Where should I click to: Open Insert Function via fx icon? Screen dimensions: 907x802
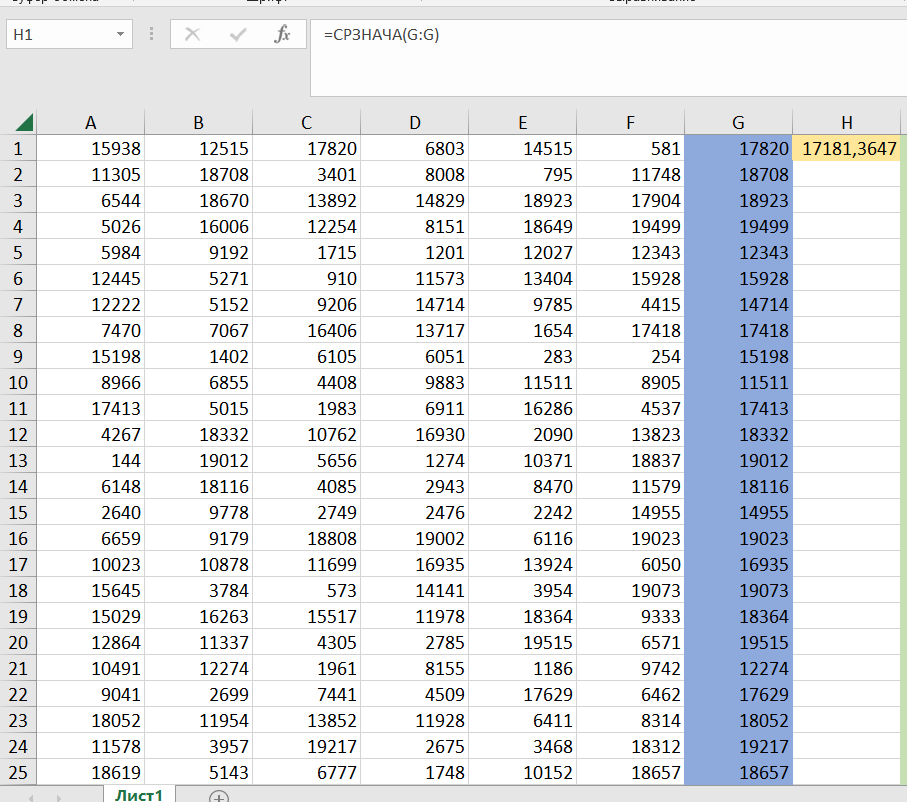282,35
